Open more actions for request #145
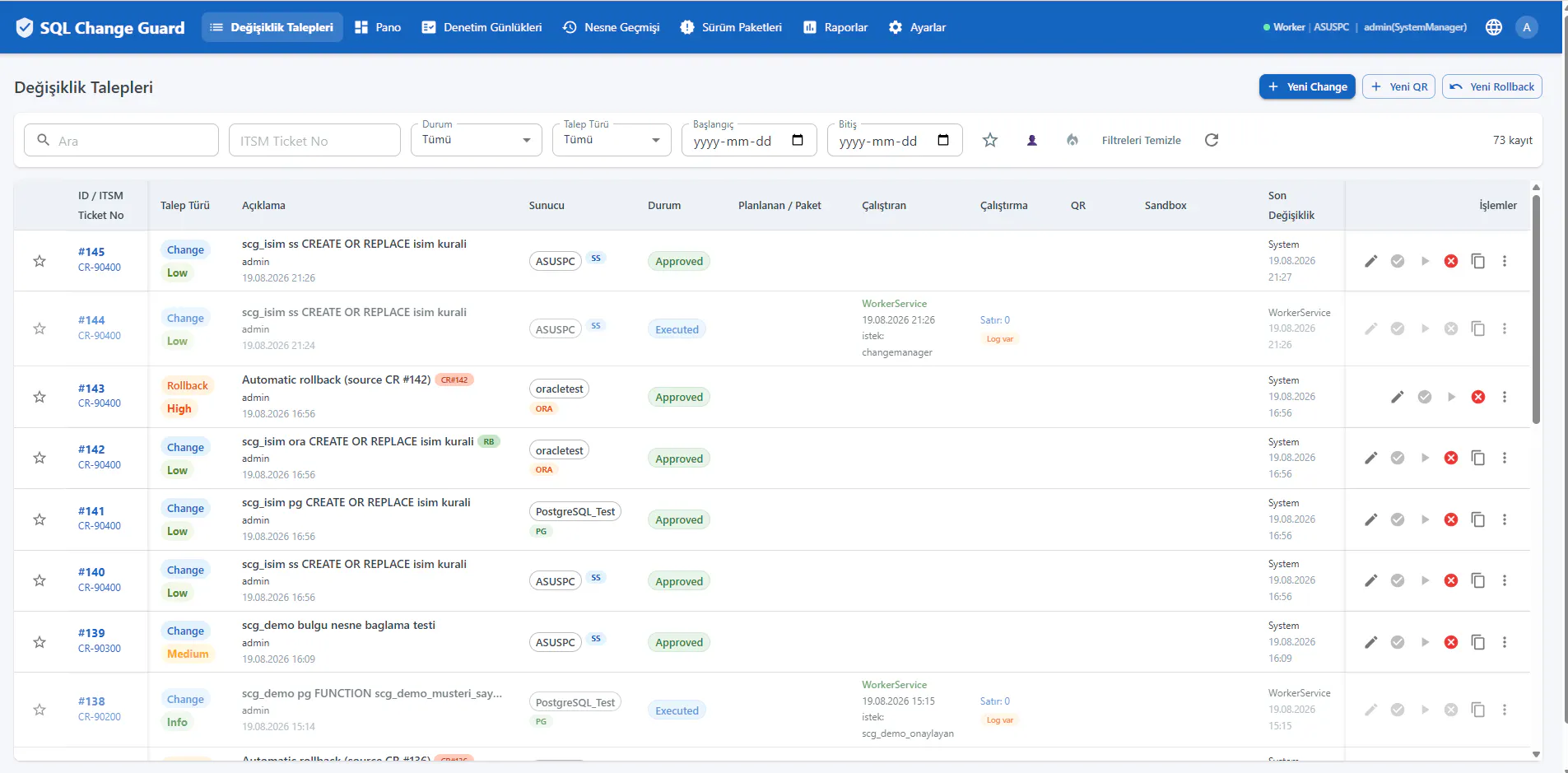 (x=1505, y=261)
